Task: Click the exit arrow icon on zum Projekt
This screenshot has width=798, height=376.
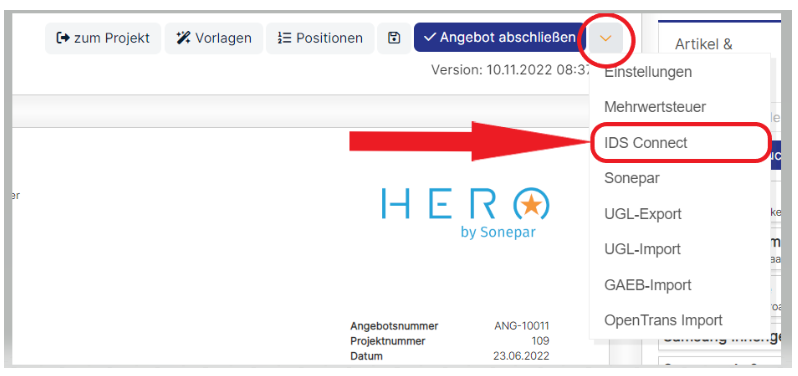Action: (x=63, y=38)
